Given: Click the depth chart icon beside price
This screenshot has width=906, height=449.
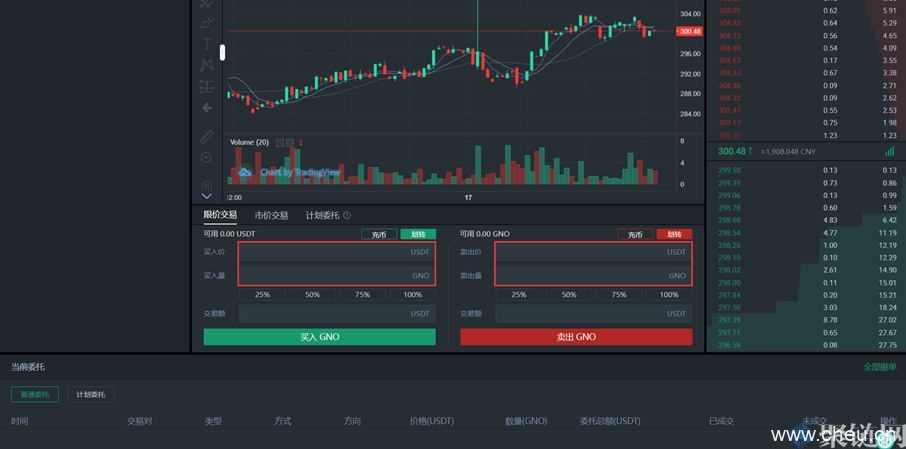Looking at the screenshot, I should 889,151.
